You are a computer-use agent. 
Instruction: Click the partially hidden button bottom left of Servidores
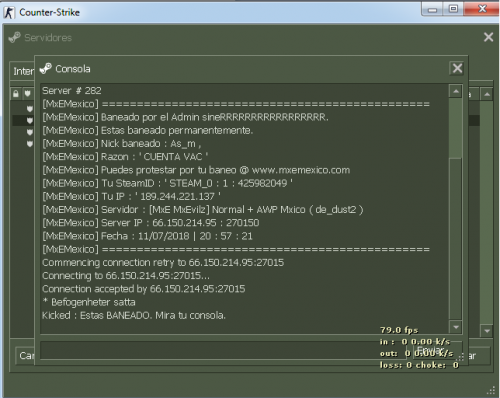click(x=25, y=356)
